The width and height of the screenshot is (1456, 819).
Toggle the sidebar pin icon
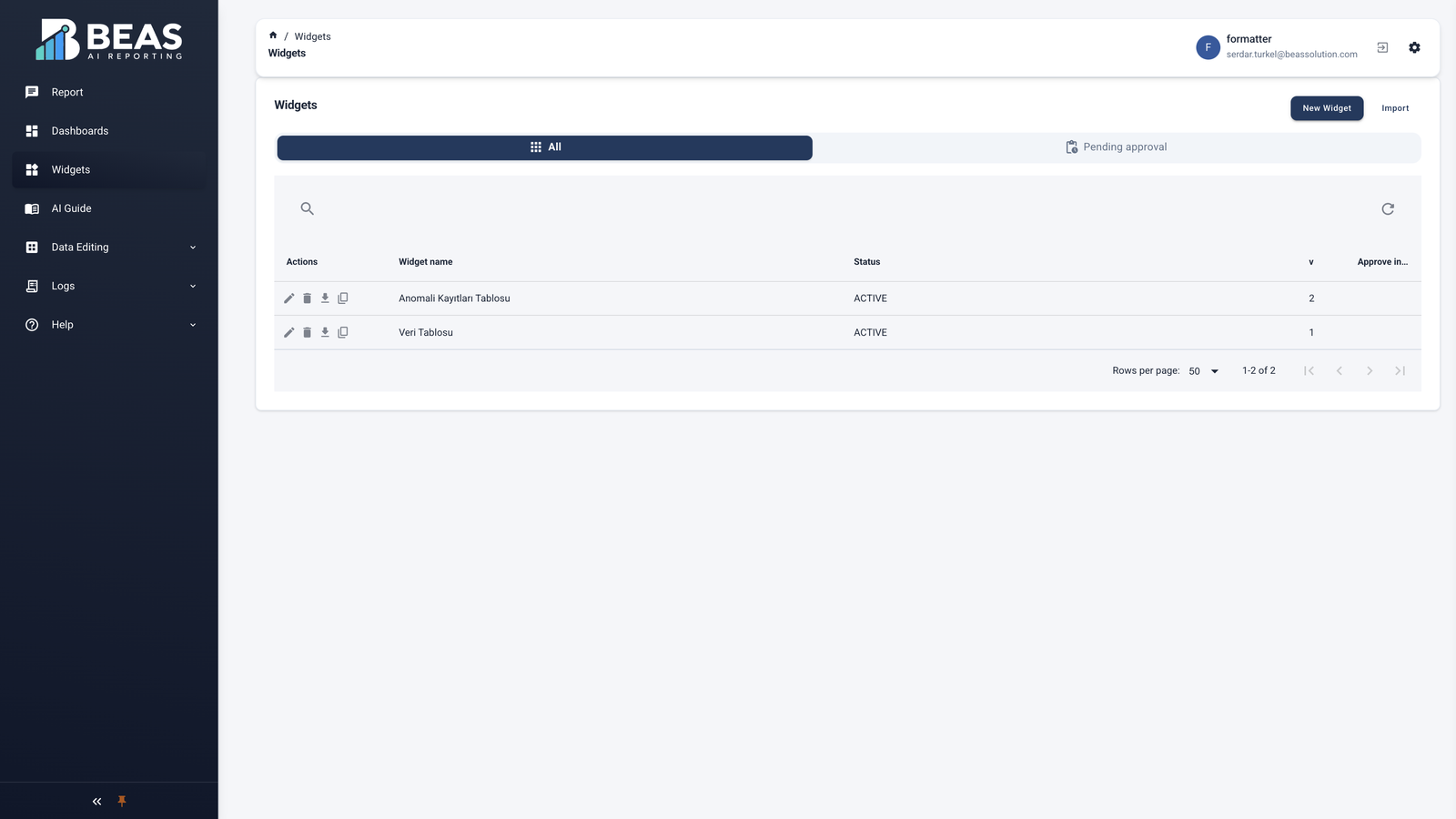pos(122,802)
